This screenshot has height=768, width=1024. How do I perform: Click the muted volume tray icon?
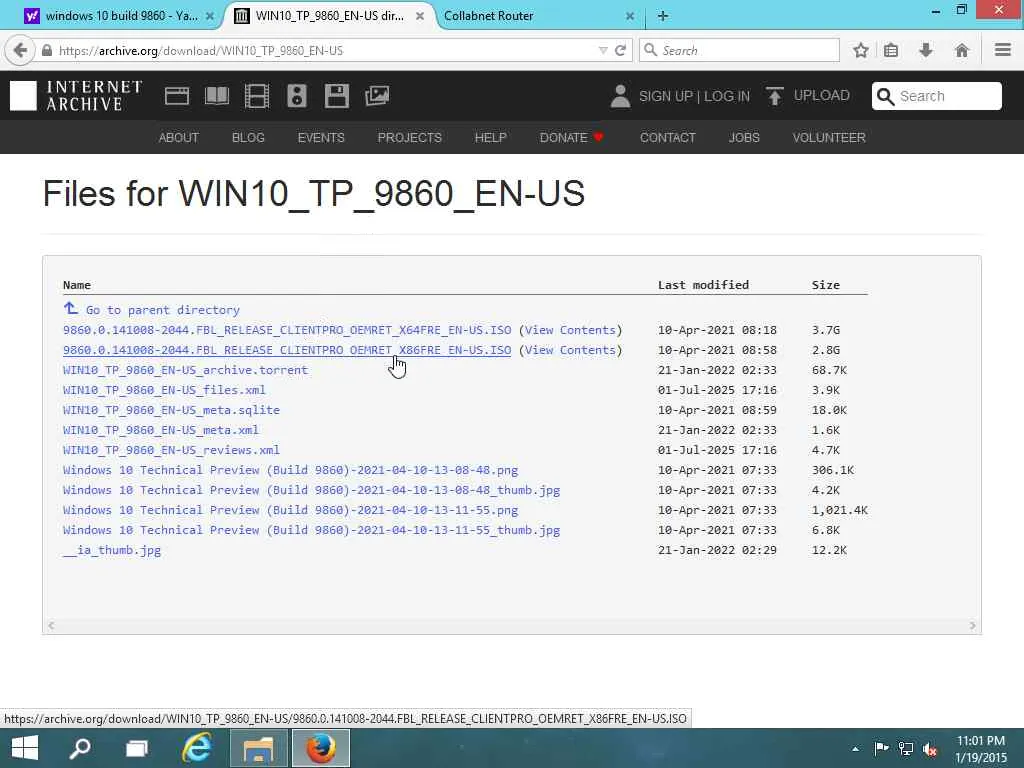pyautogui.click(x=930, y=749)
